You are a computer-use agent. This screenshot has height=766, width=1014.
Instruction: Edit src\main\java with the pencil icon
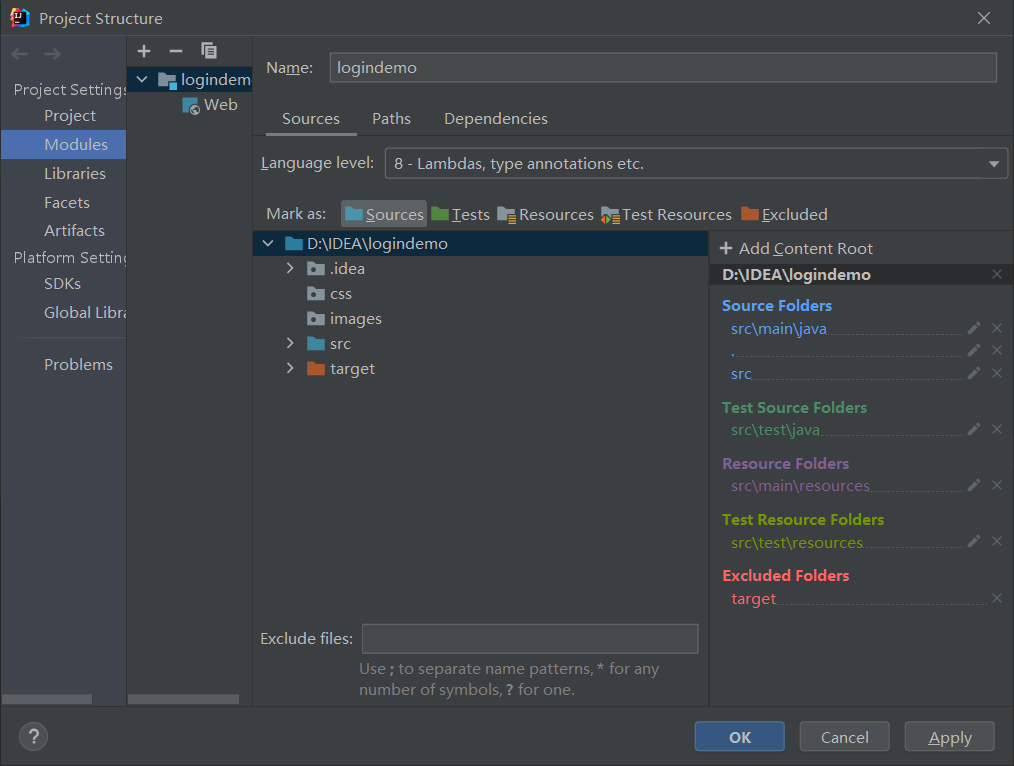(x=973, y=328)
